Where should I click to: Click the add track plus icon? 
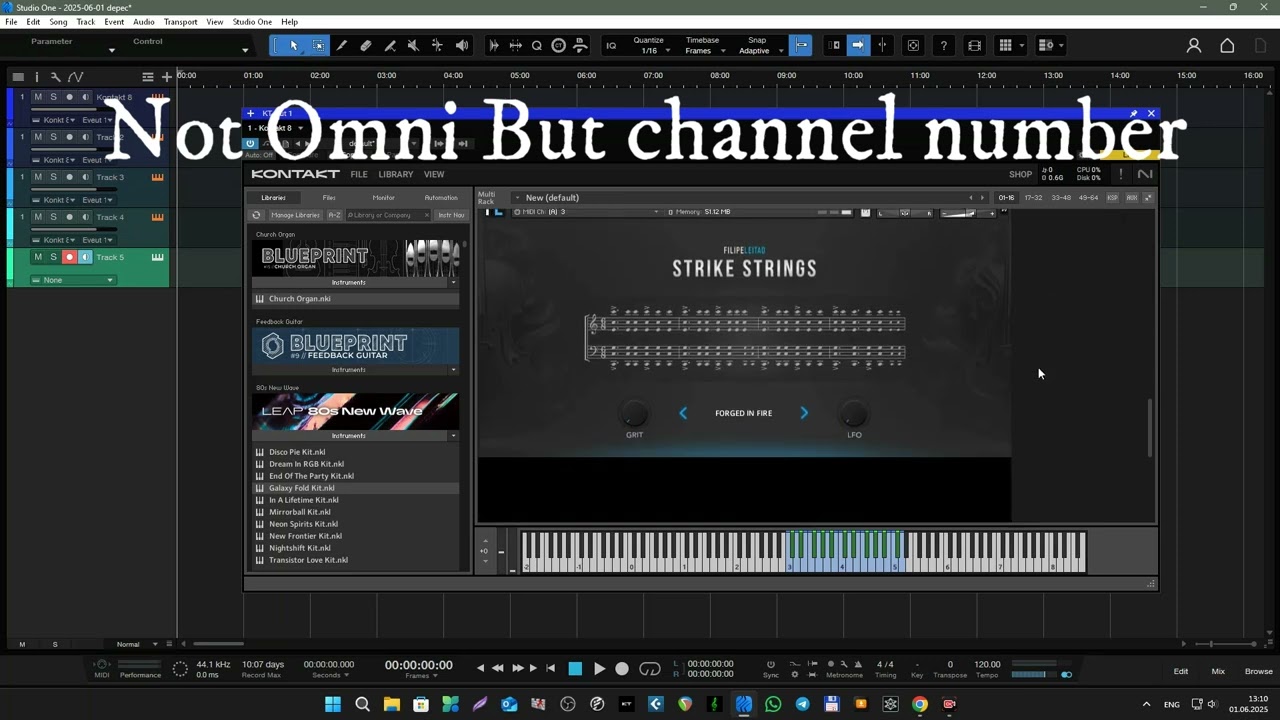point(166,77)
